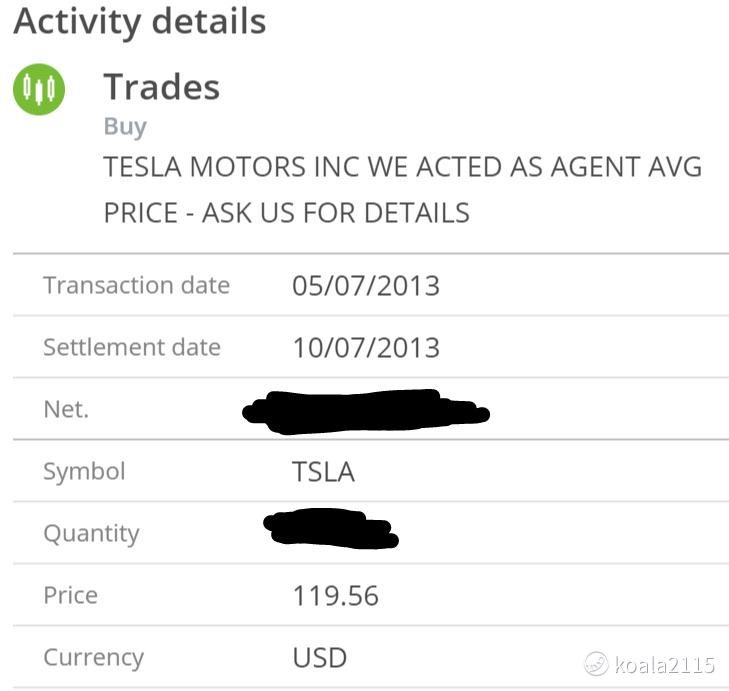Click the koala2115 watermark logo icon
Image resolution: width=729 pixels, height=691 pixels.
click(x=596, y=664)
